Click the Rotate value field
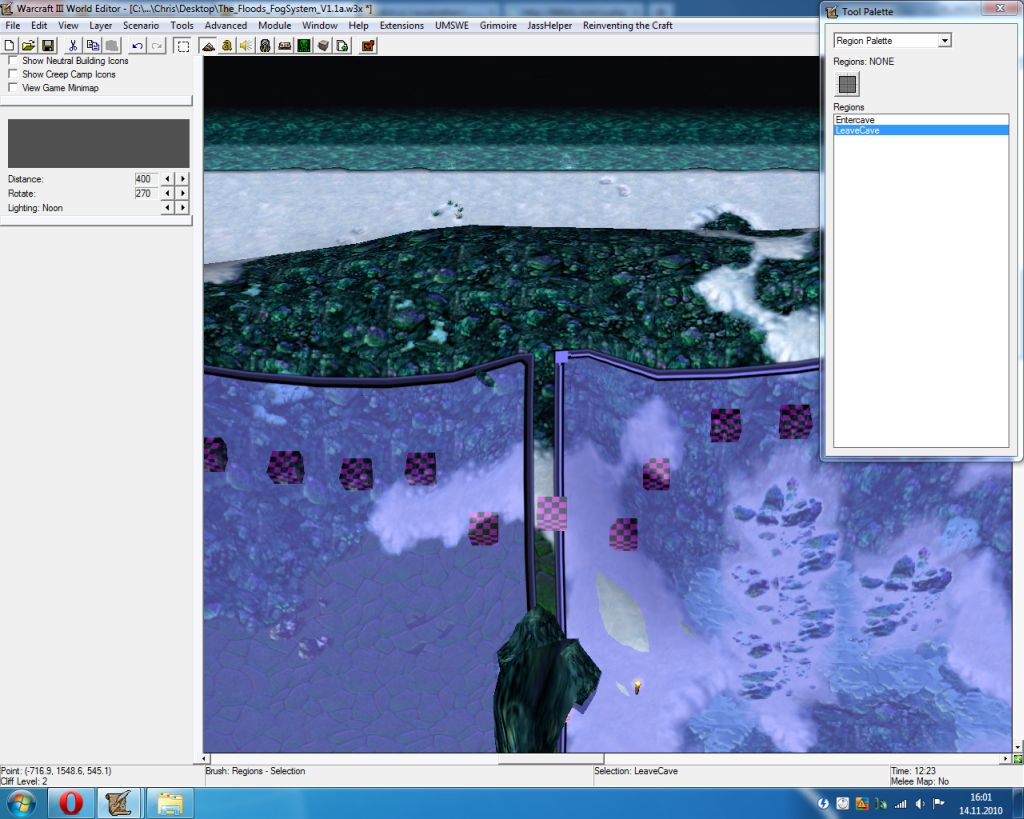The width and height of the screenshot is (1024, 819). (x=144, y=193)
